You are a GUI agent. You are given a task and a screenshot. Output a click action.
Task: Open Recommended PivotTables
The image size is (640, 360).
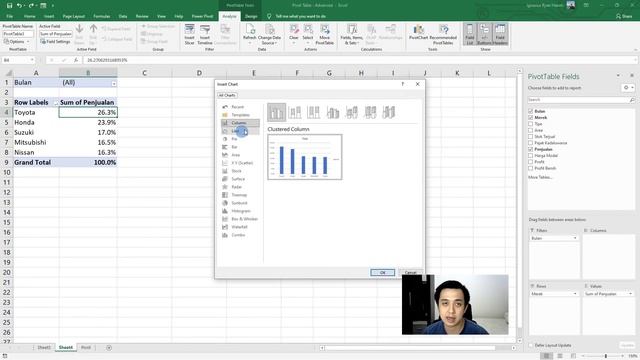(x=443, y=34)
